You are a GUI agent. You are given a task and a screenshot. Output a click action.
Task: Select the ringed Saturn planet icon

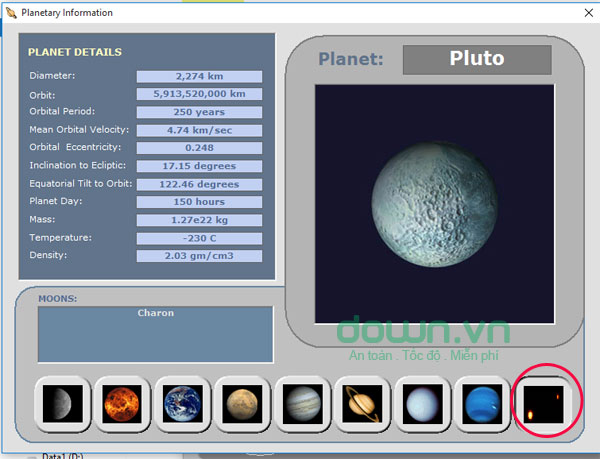(x=362, y=404)
